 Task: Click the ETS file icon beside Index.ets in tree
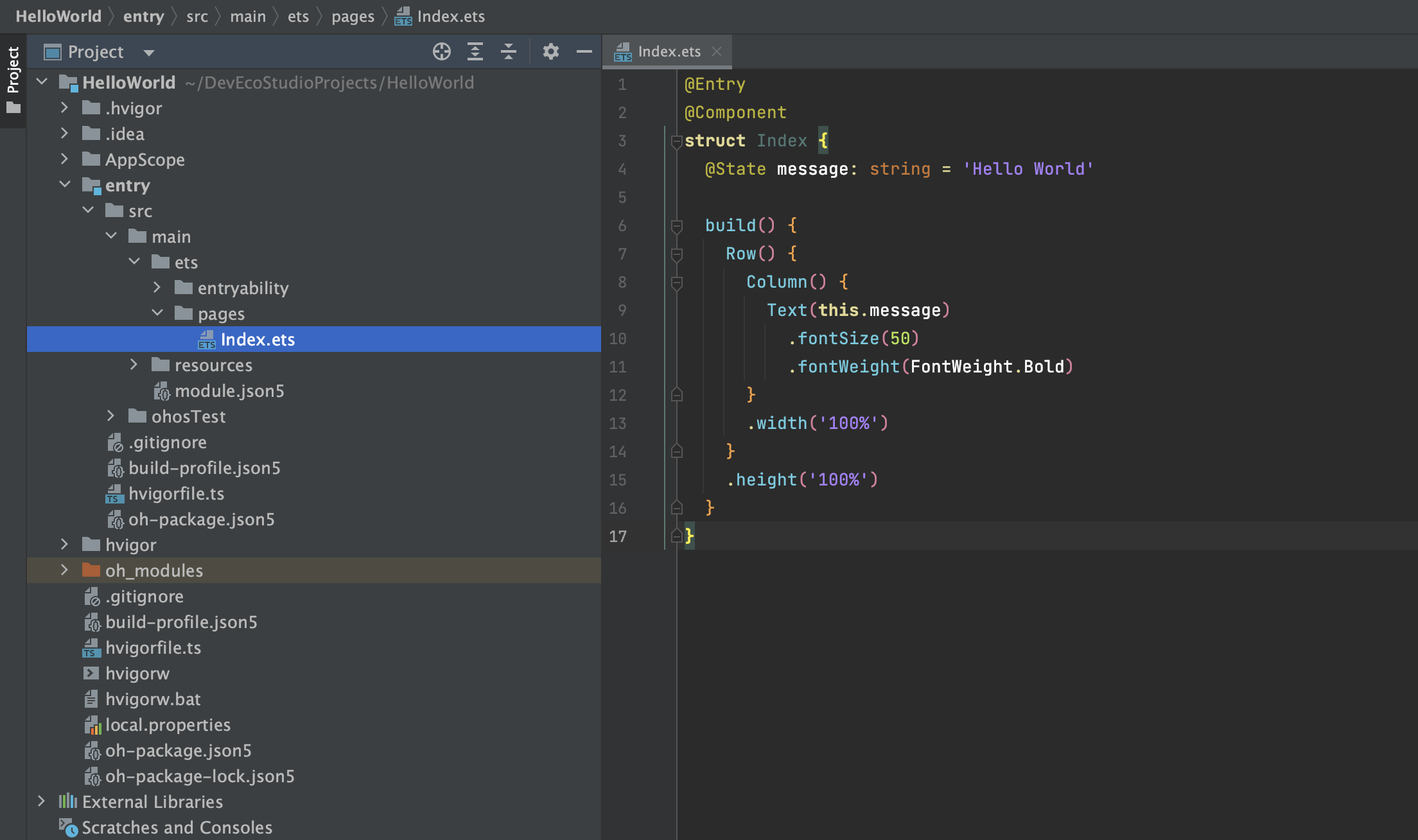pos(207,339)
